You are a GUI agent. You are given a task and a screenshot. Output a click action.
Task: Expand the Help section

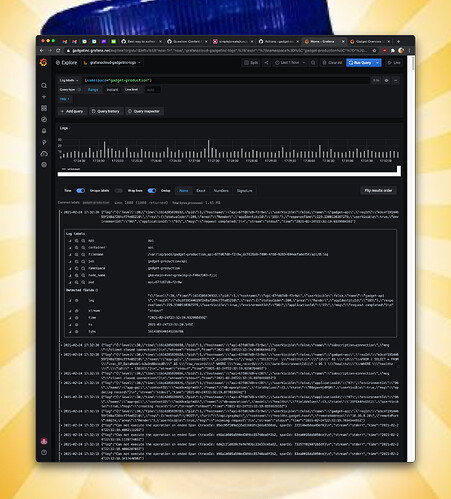pyautogui.click(x=64, y=99)
